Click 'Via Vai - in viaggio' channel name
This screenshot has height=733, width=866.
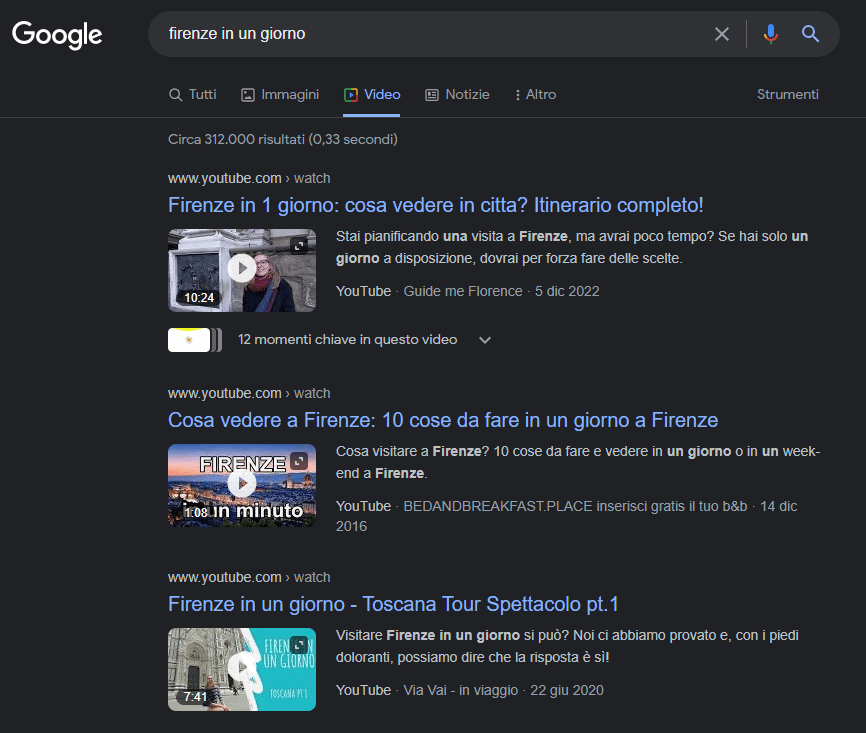(x=461, y=690)
